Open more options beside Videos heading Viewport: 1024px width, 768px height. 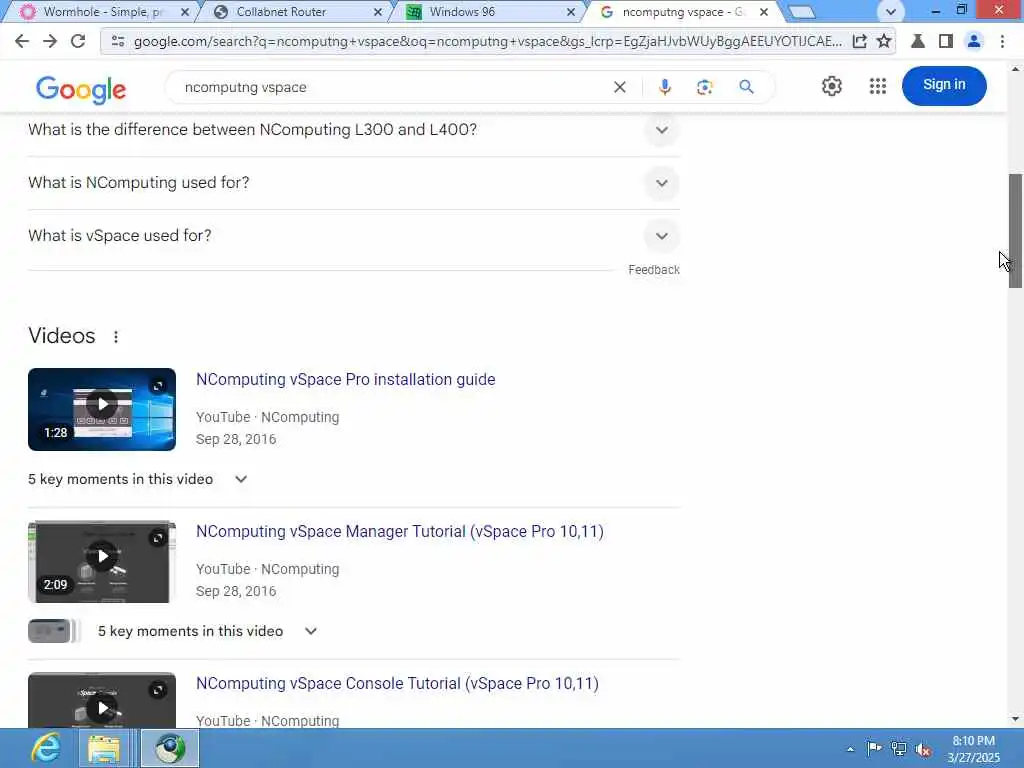(116, 337)
